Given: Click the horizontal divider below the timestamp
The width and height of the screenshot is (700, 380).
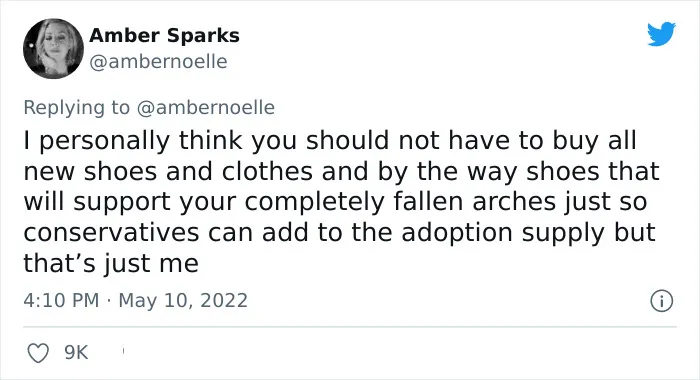Looking at the screenshot, I should 350,327.
